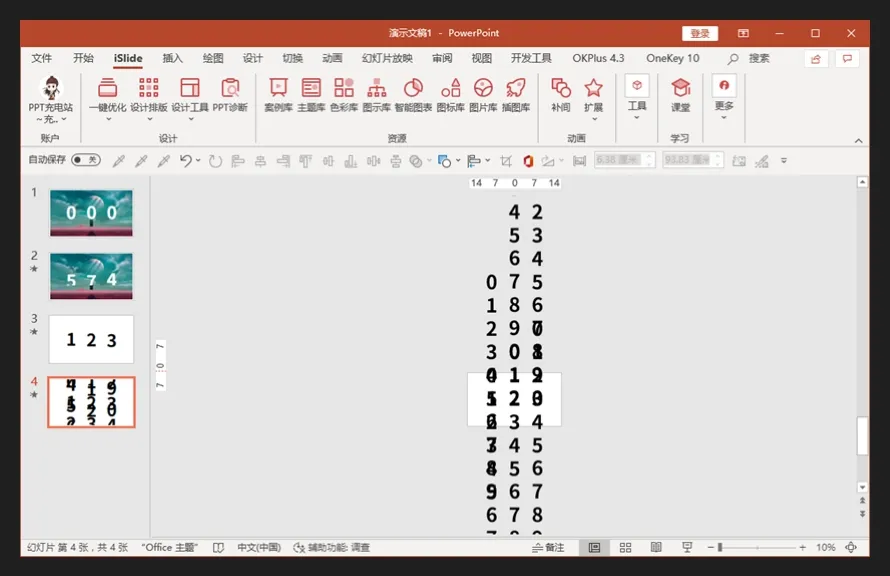Open the 案例库 case library

tap(278, 89)
